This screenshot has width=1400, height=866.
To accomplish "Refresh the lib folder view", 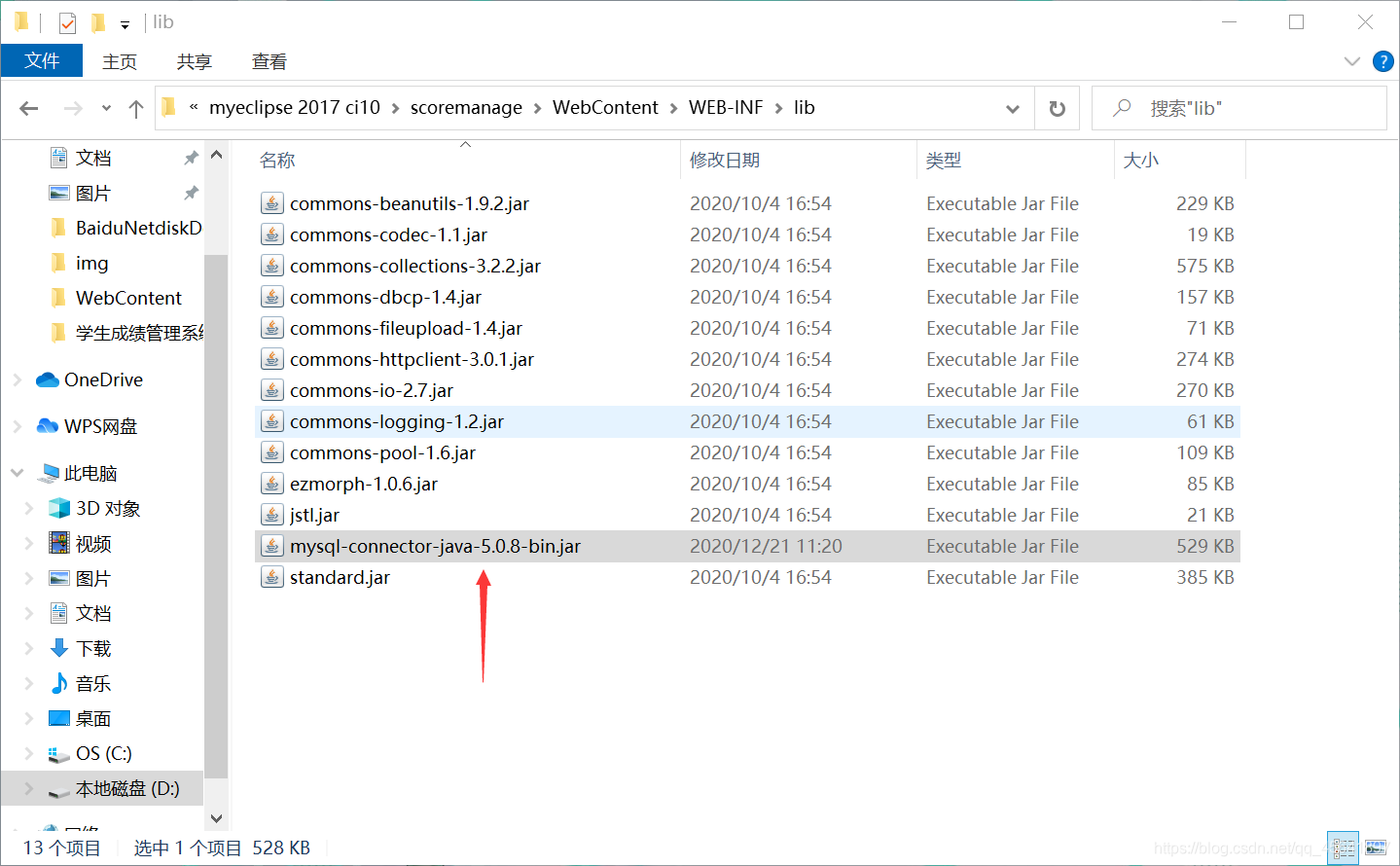I will click(x=1057, y=108).
